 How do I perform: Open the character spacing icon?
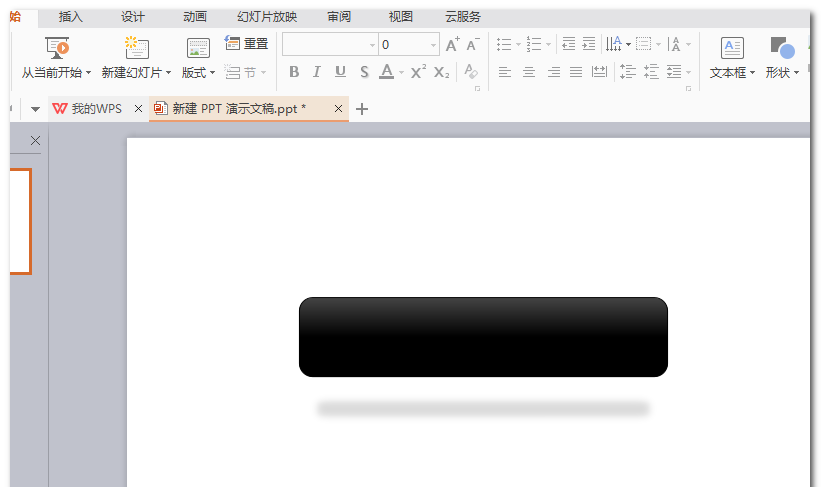(x=675, y=44)
